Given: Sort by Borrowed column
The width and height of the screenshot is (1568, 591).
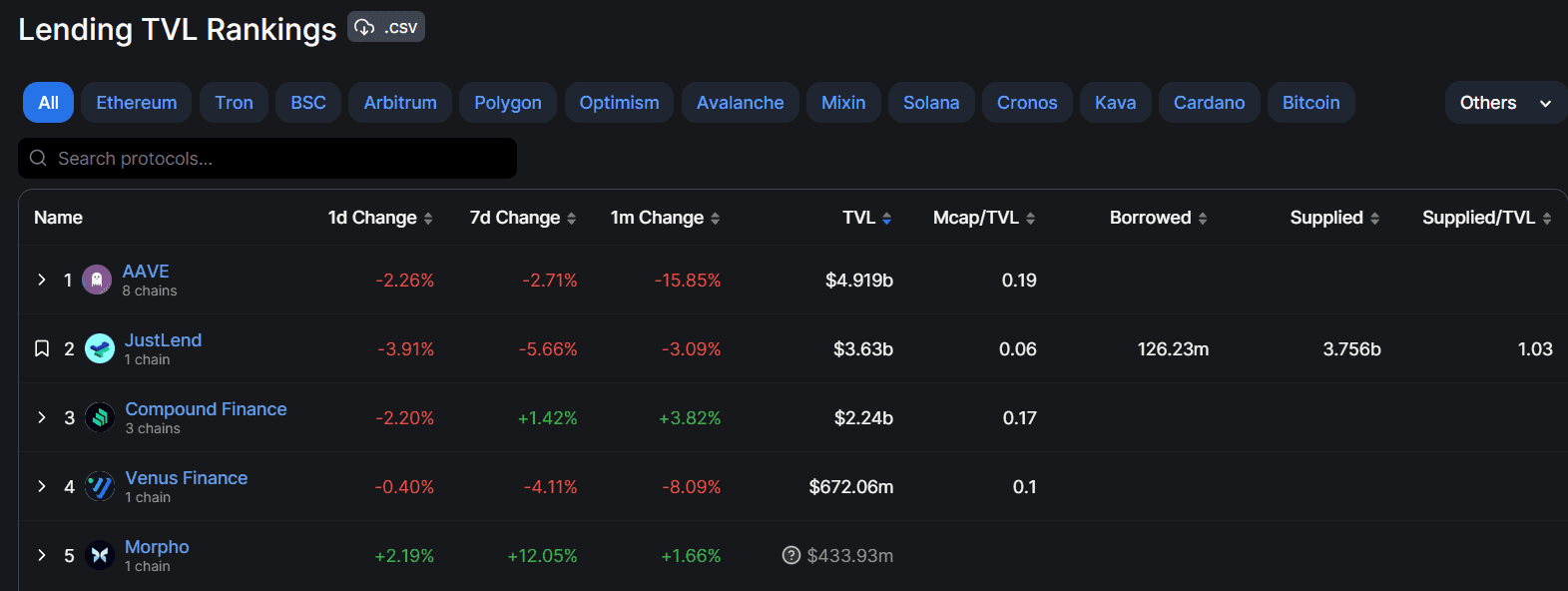Looking at the screenshot, I should click(x=1159, y=218).
